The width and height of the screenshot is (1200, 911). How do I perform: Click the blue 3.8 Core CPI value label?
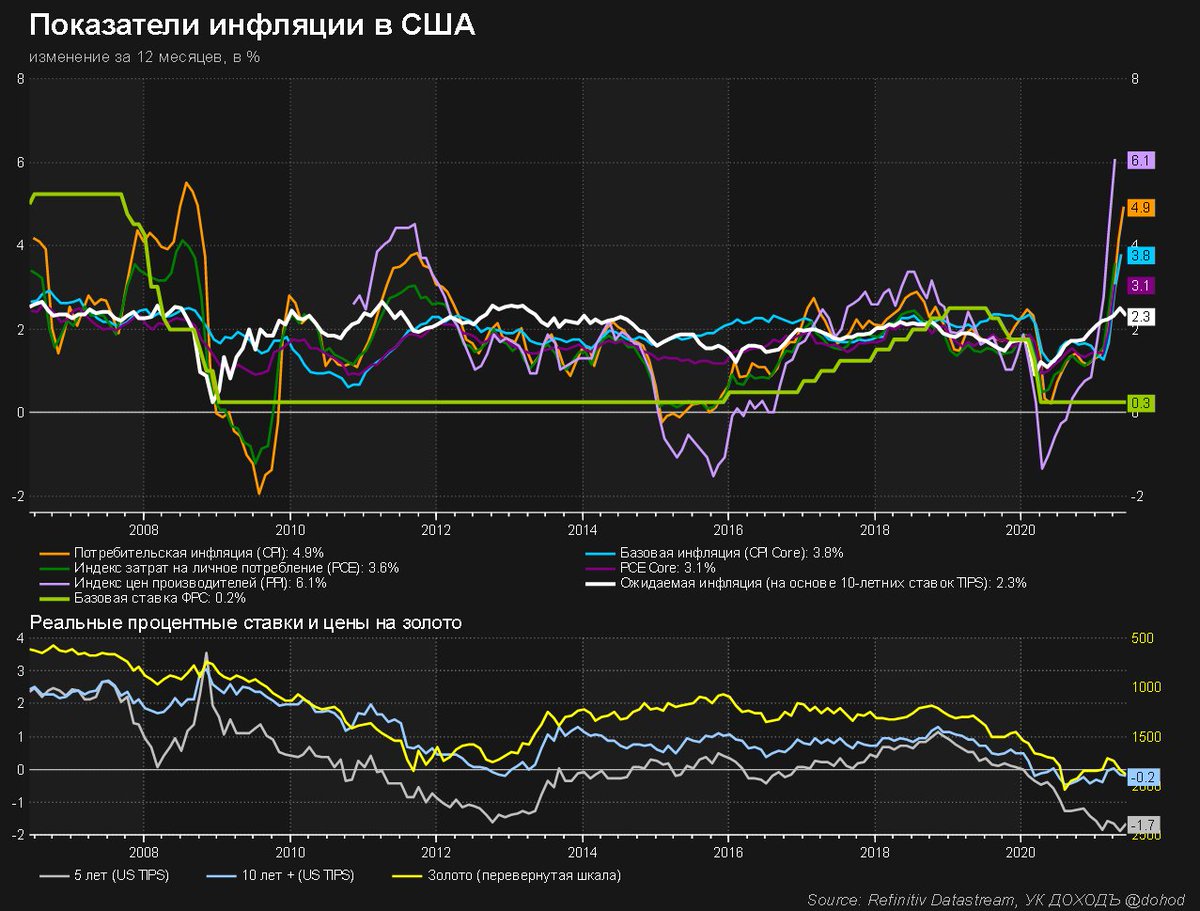(x=1141, y=255)
